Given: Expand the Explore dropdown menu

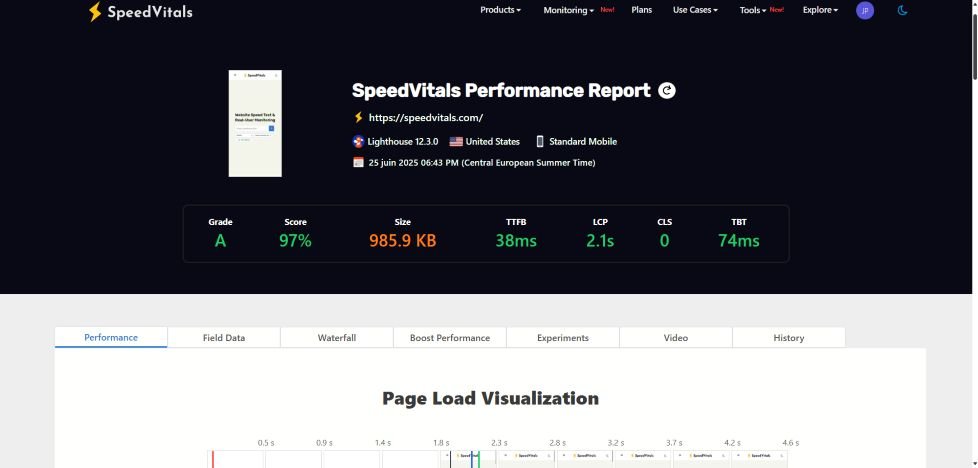Looking at the screenshot, I should click(820, 10).
